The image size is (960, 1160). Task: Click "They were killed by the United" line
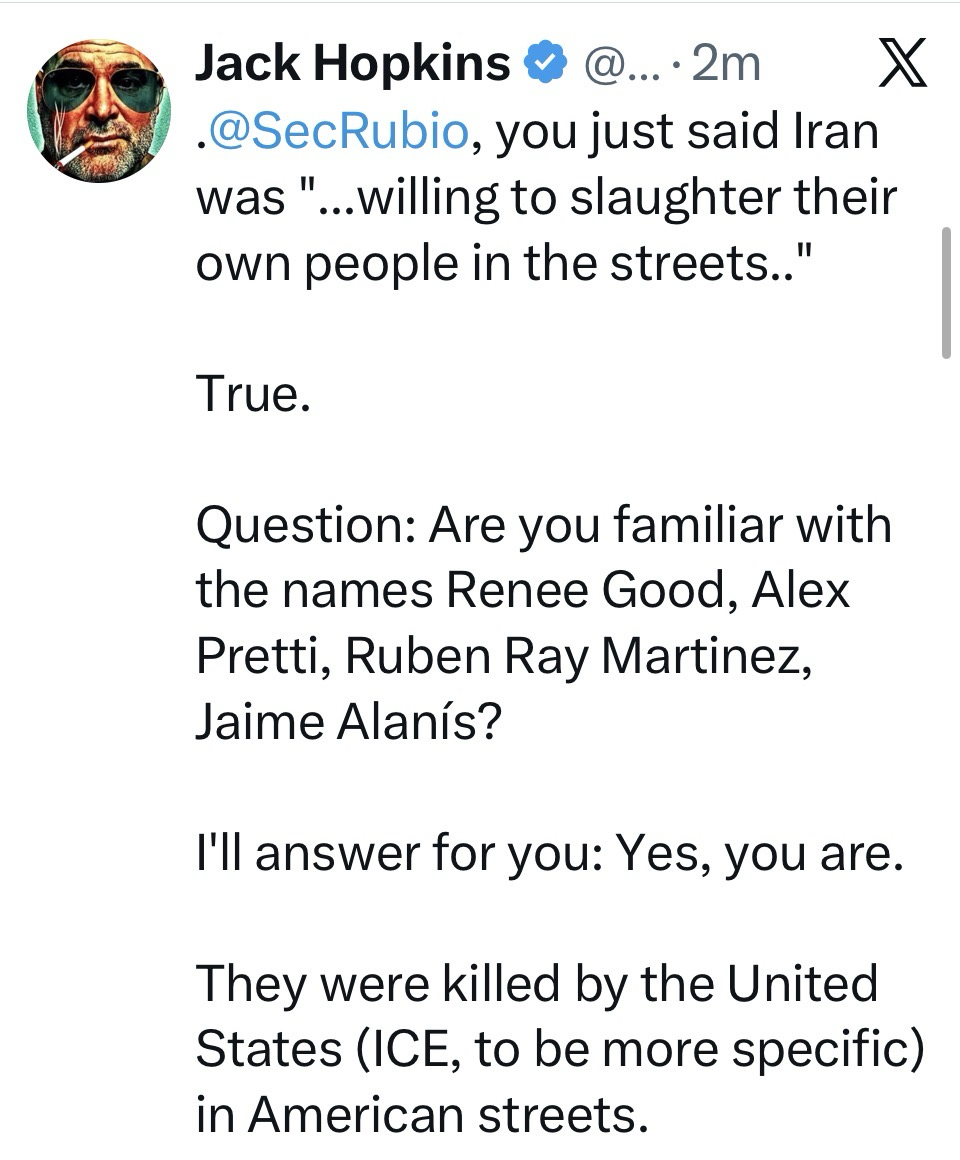[536, 983]
